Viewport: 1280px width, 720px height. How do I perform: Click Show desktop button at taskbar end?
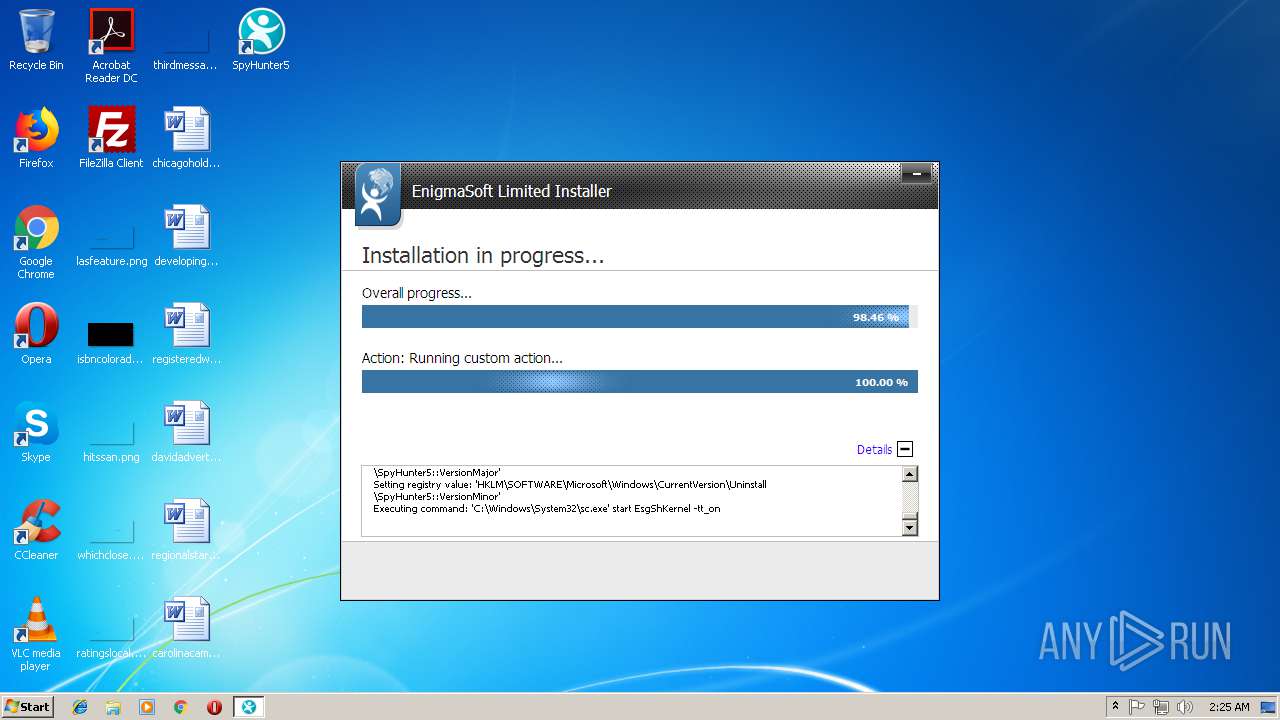click(x=1270, y=707)
